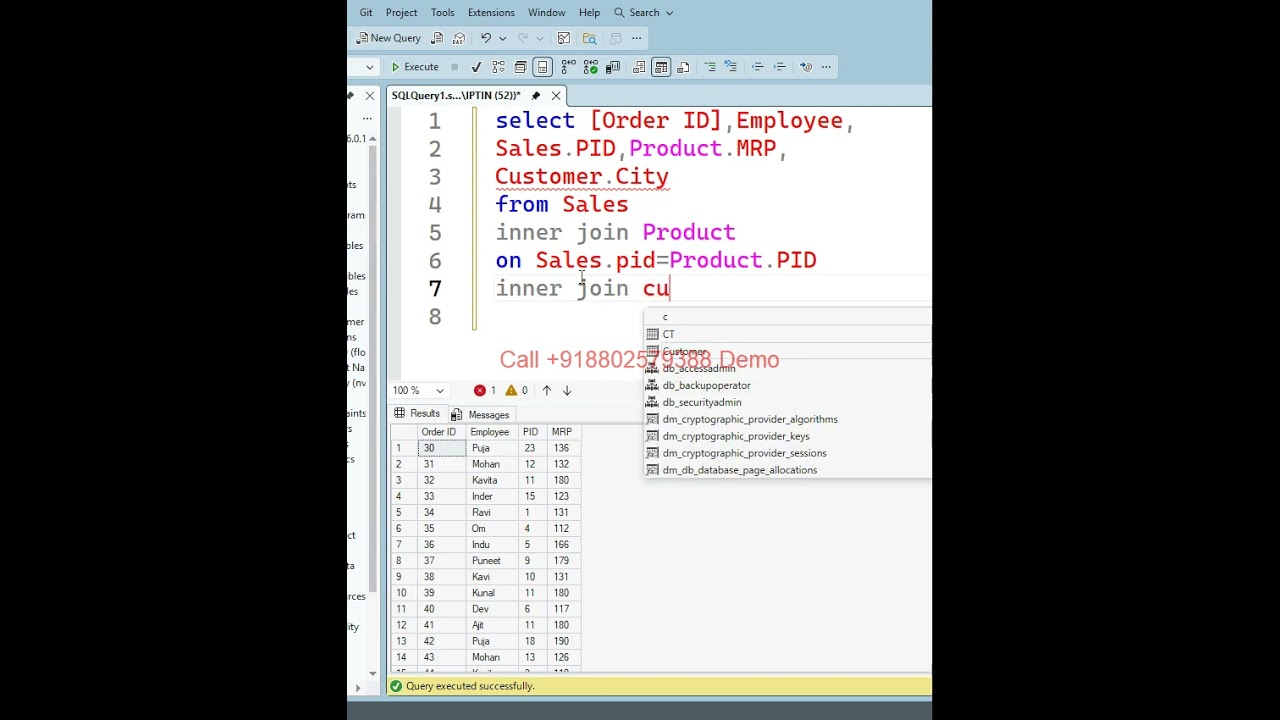Viewport: 1280px width, 720px height.
Task: Toggle Include Live Query Statistics
Action: pyautogui.click(x=590, y=67)
